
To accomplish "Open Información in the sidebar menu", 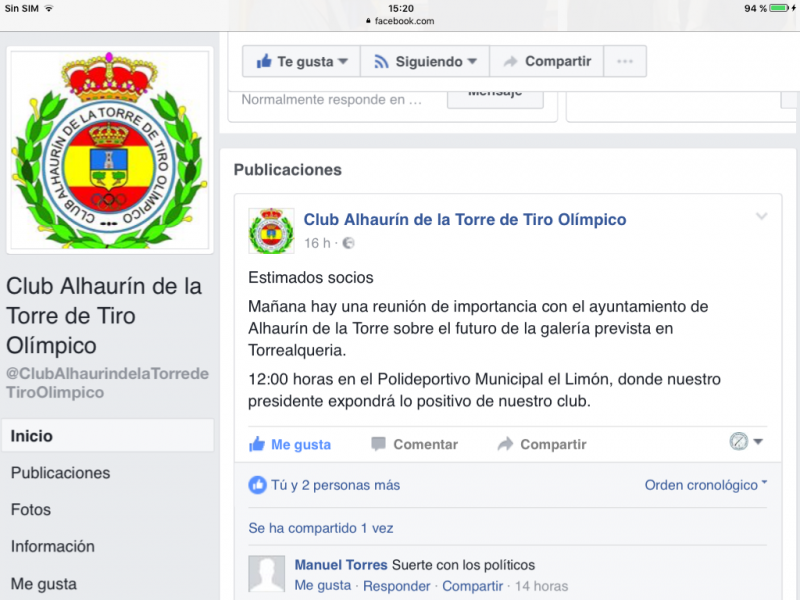I will 53,546.
